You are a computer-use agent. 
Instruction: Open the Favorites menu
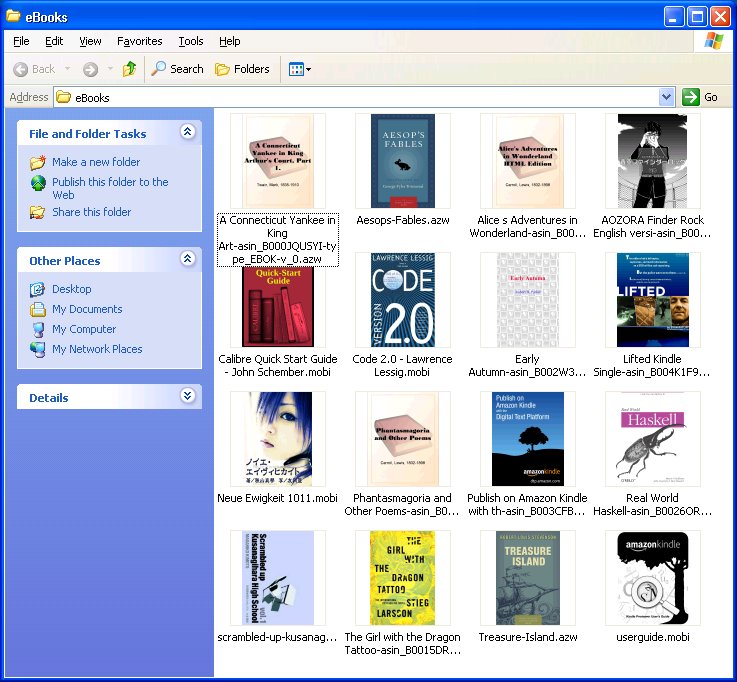click(139, 41)
